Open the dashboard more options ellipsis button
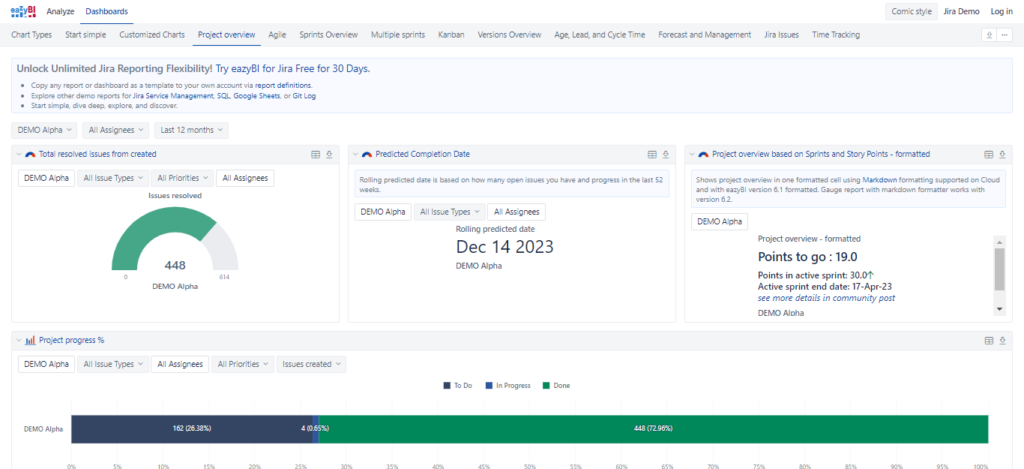Viewport: 1024px width, 469px height. pos(1004,35)
